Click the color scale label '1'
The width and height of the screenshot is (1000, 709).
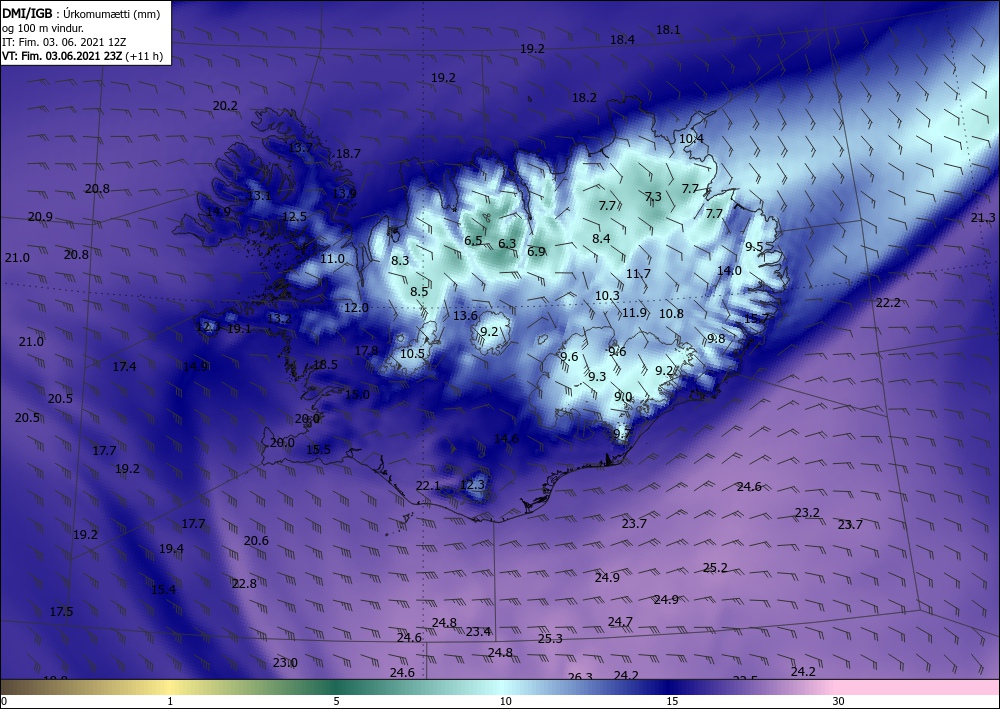tap(170, 701)
